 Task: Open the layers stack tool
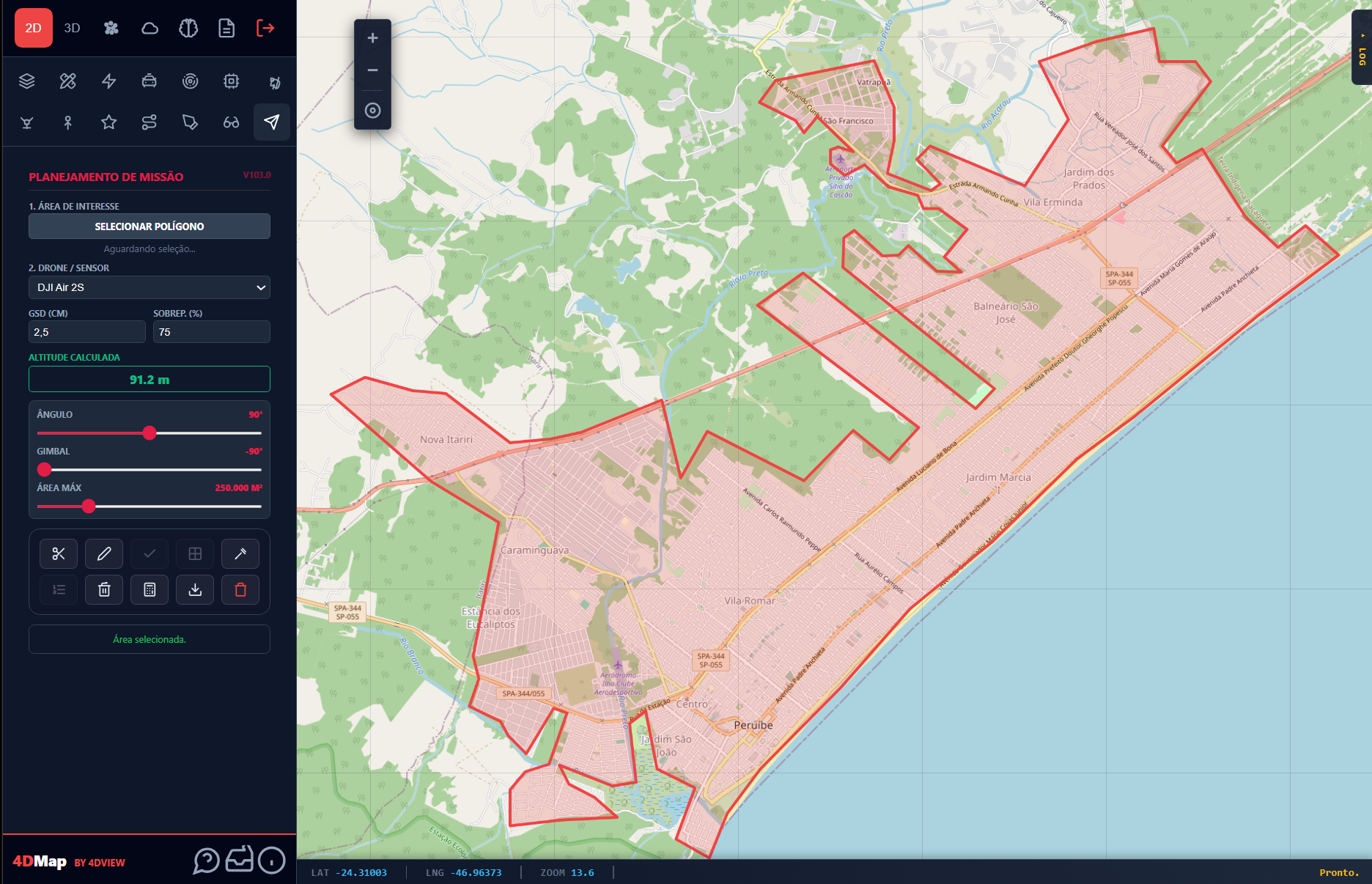27,81
